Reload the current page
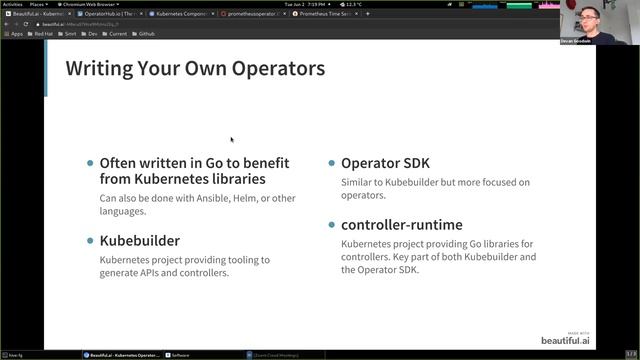Screen dimensions: 640x360 click(26, 24)
